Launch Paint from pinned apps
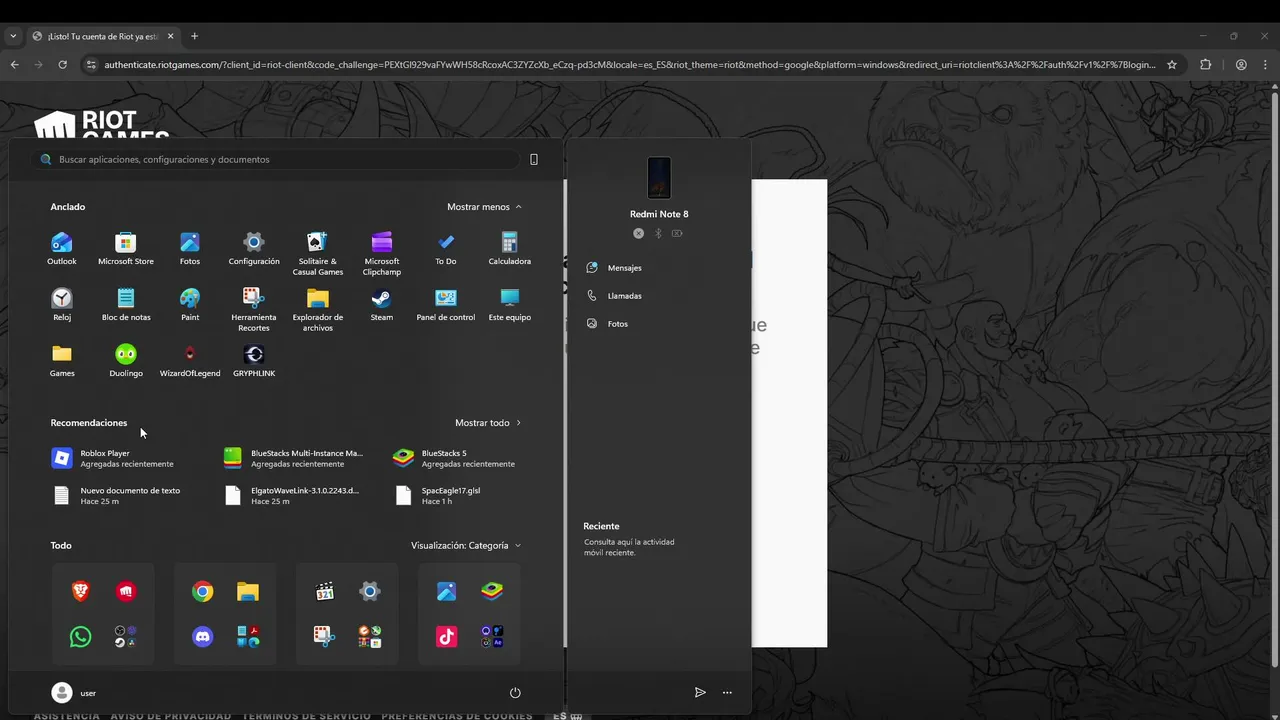This screenshot has width=1280, height=720. (190, 305)
